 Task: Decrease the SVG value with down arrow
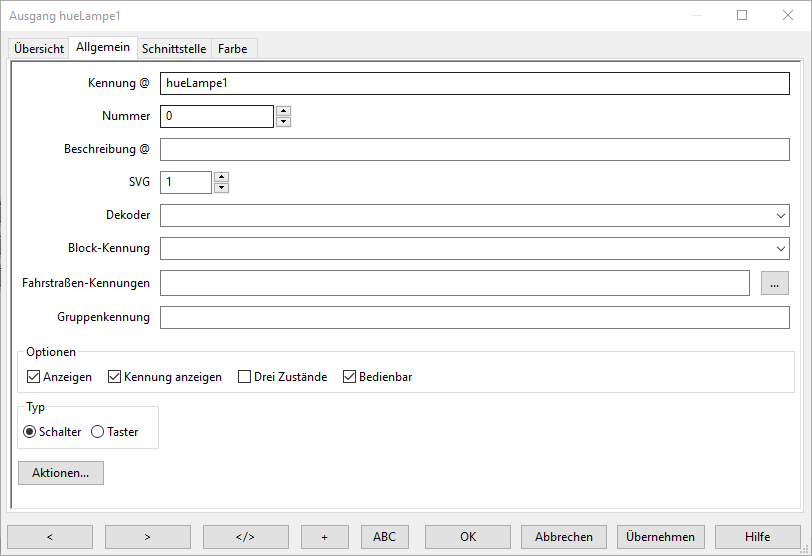tap(221, 187)
